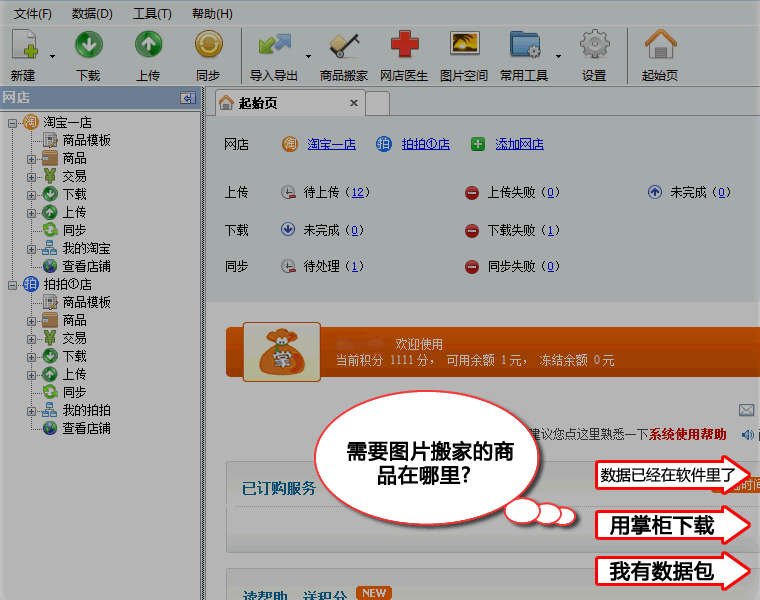Click 待上传 count 12 link

click(x=358, y=192)
